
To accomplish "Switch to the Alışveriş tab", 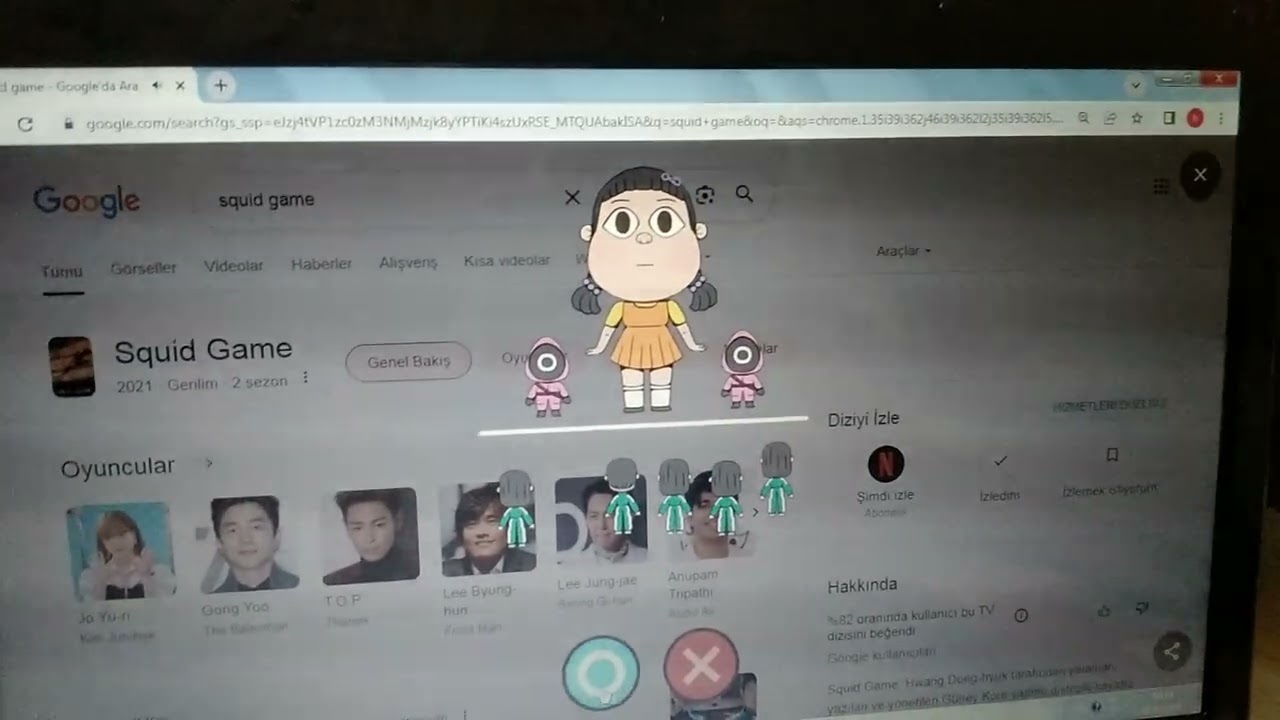I will [408, 262].
